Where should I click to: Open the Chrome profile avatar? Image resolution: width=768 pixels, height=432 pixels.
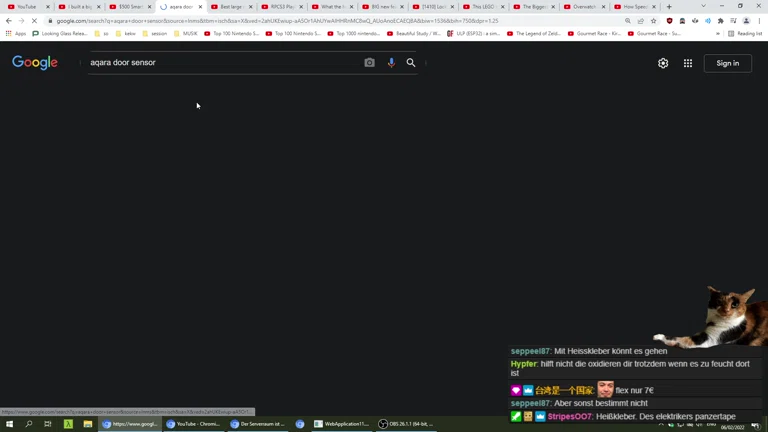coord(746,21)
